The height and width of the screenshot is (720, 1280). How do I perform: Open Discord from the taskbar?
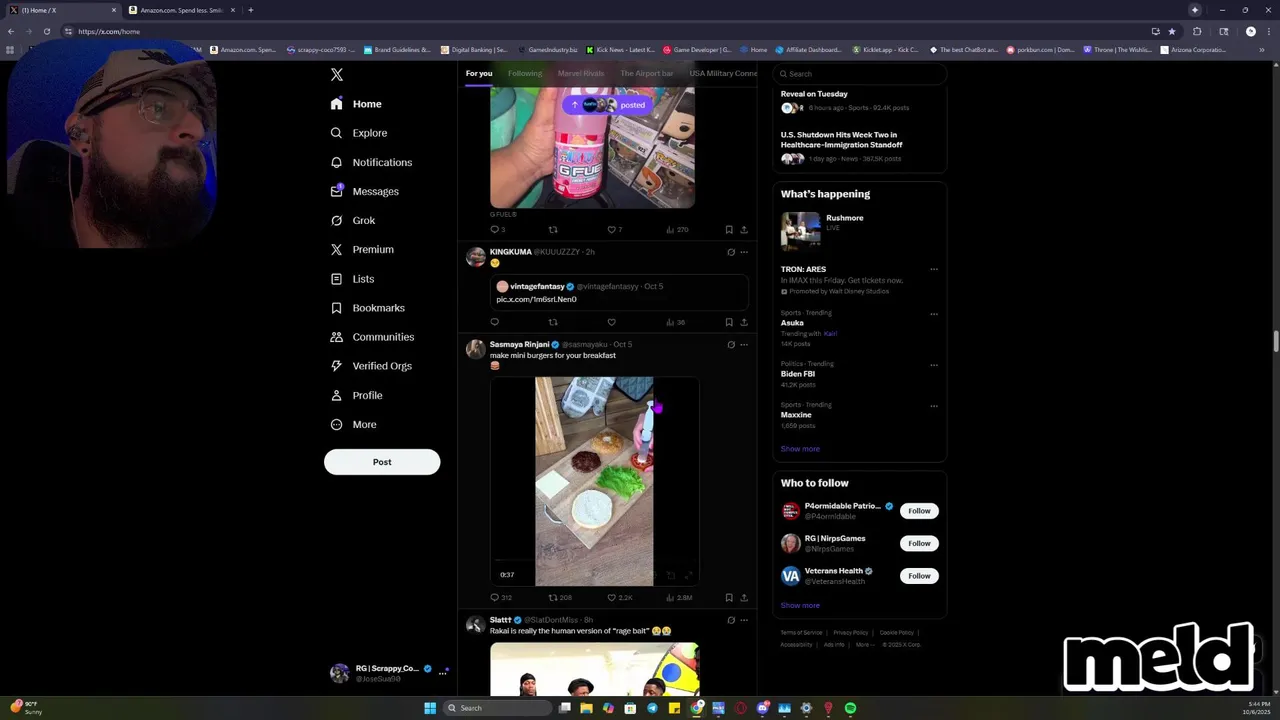click(x=762, y=708)
